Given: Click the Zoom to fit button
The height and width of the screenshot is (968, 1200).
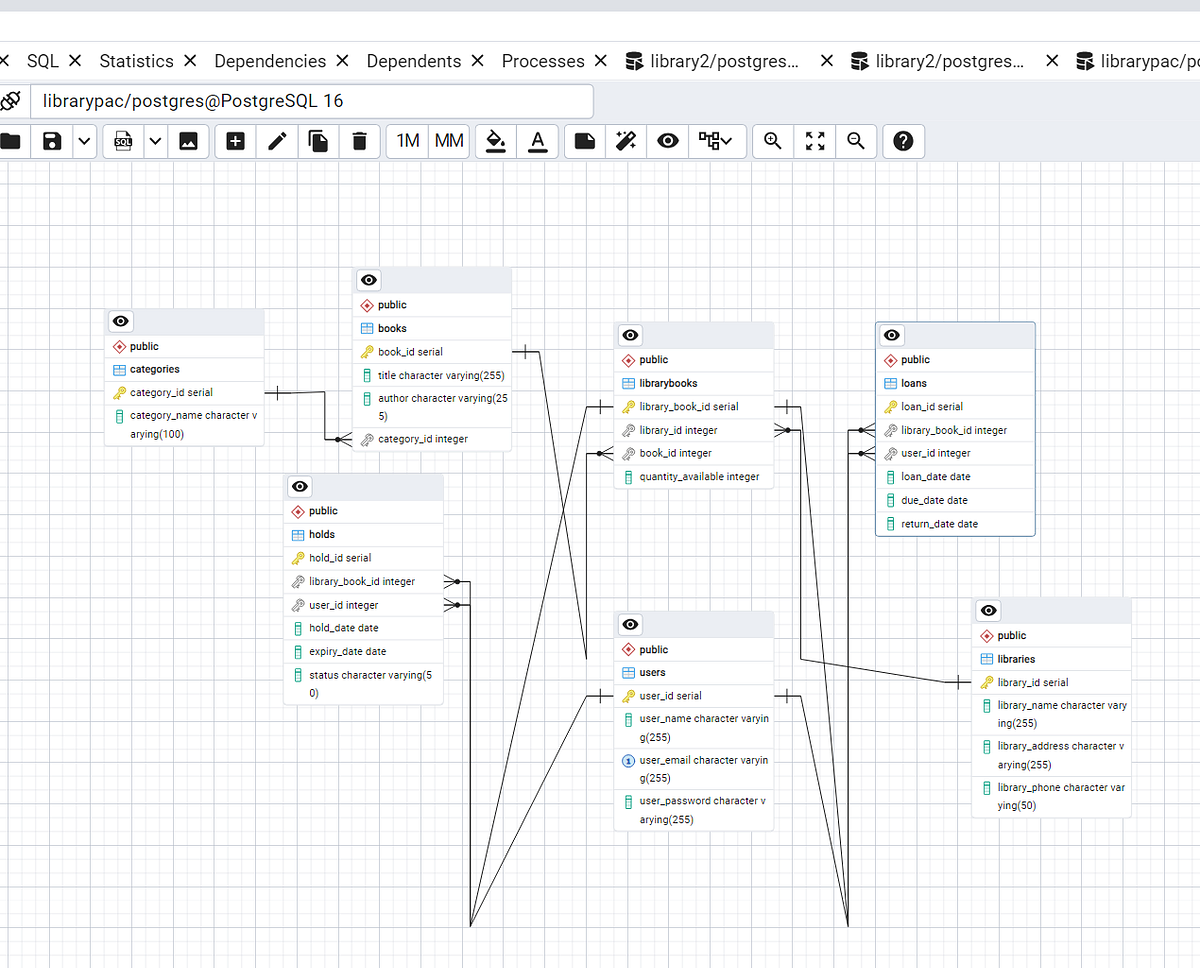Looking at the screenshot, I should point(814,141).
